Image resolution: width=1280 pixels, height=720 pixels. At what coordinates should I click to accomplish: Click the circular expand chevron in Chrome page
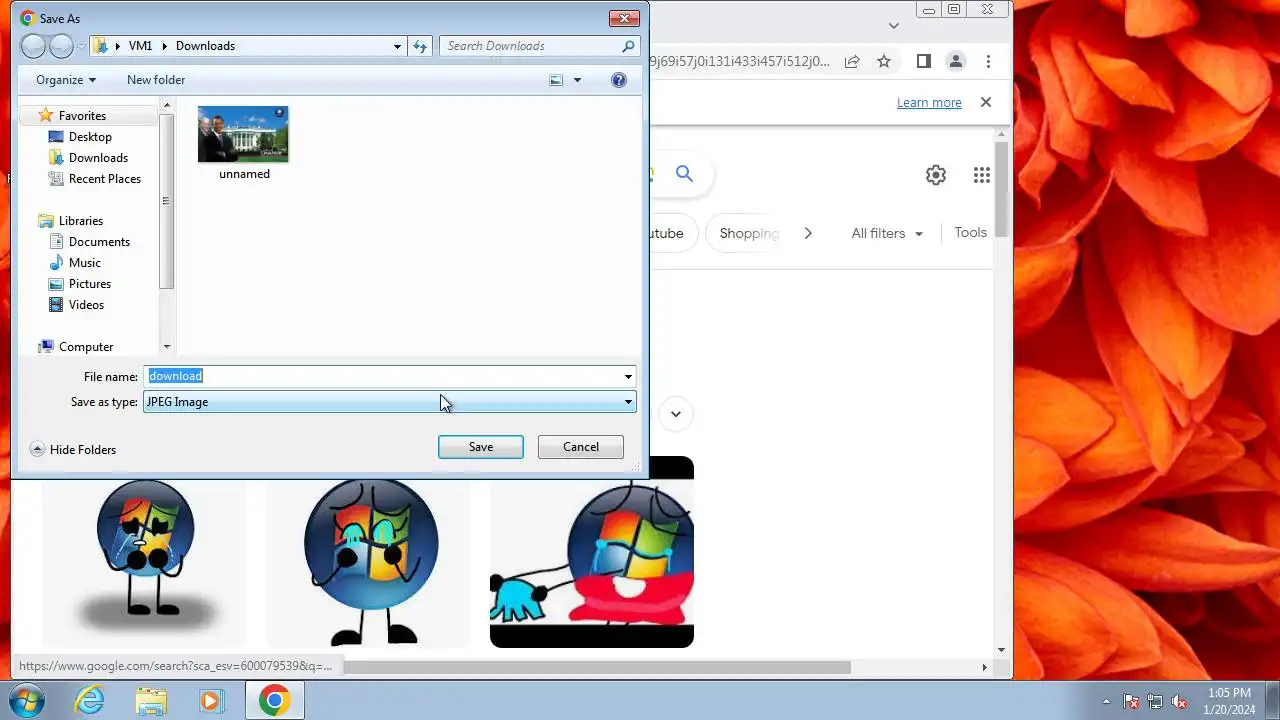point(676,414)
